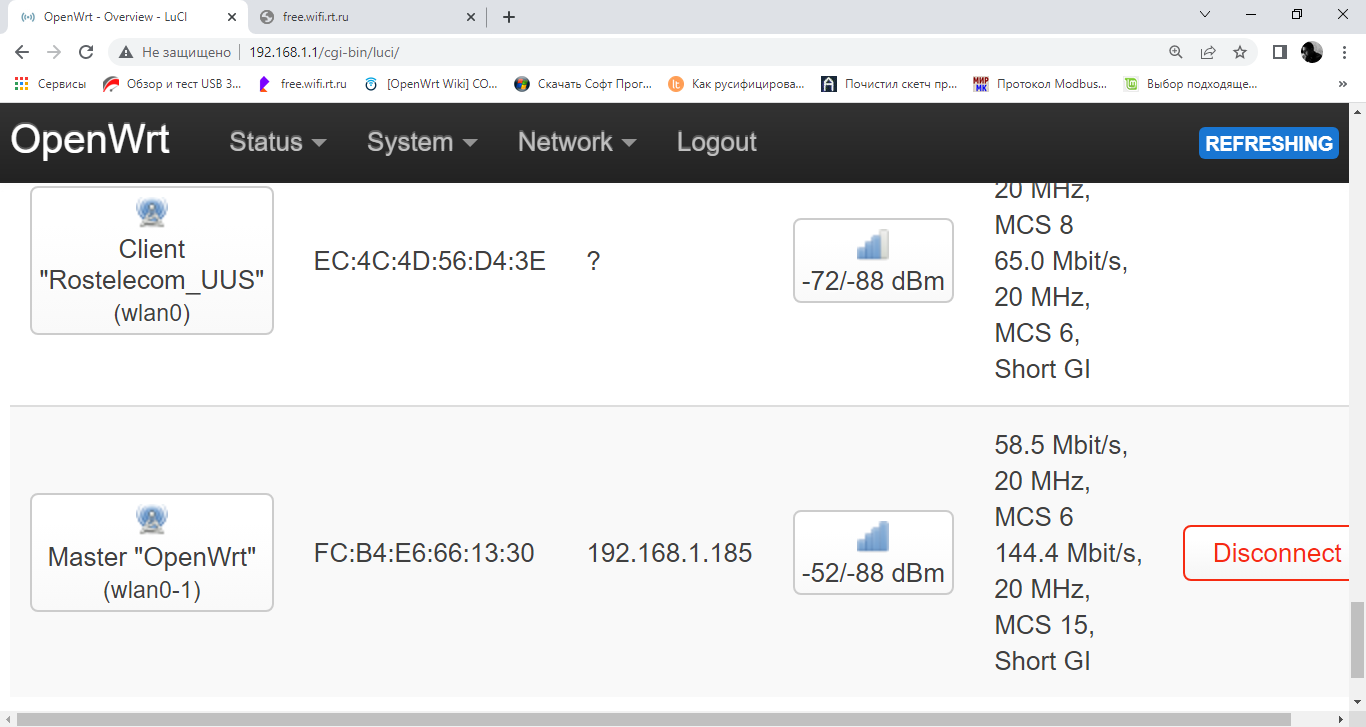Expand the Status dropdown menu
This screenshot has height=727, width=1366.
pyautogui.click(x=278, y=142)
